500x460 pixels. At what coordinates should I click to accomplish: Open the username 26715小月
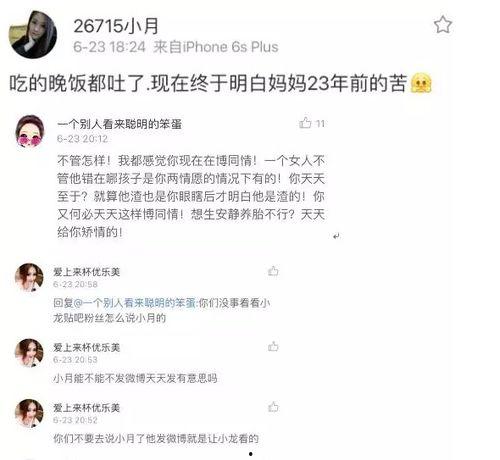tap(116, 26)
